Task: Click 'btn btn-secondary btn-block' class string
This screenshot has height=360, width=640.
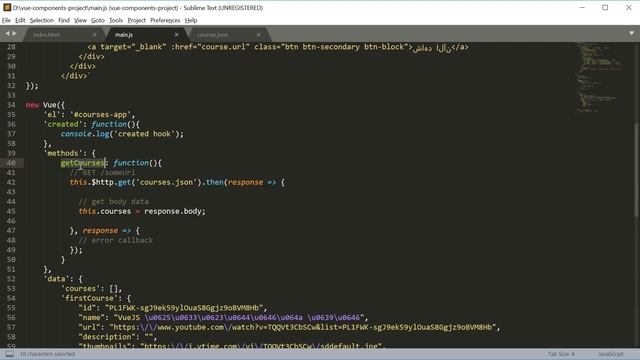Action: click(344, 47)
